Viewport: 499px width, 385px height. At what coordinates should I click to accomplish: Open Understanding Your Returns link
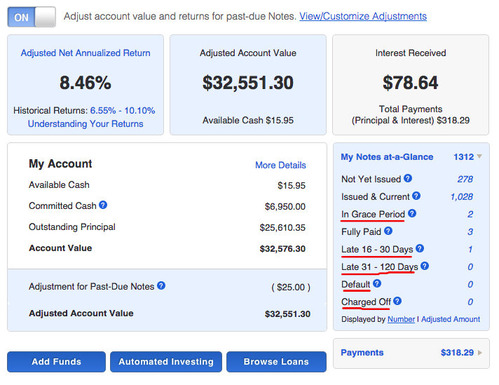pos(85,124)
